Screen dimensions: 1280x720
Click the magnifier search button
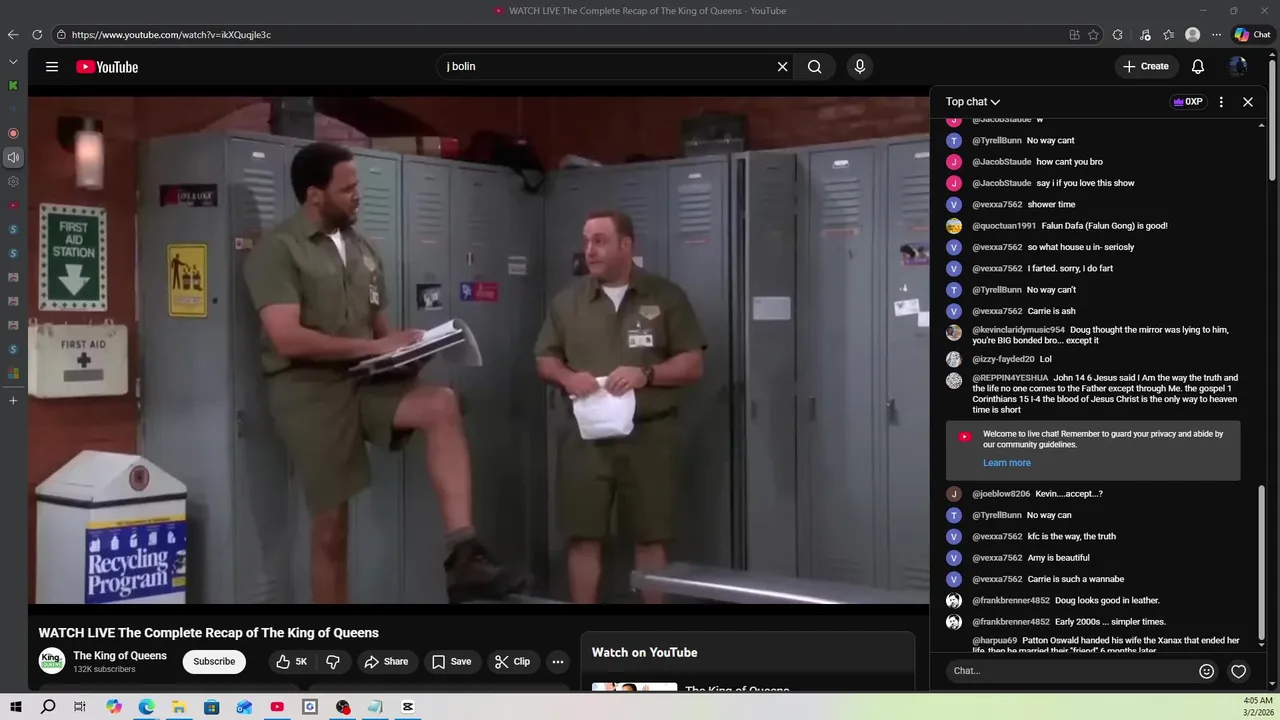click(815, 67)
